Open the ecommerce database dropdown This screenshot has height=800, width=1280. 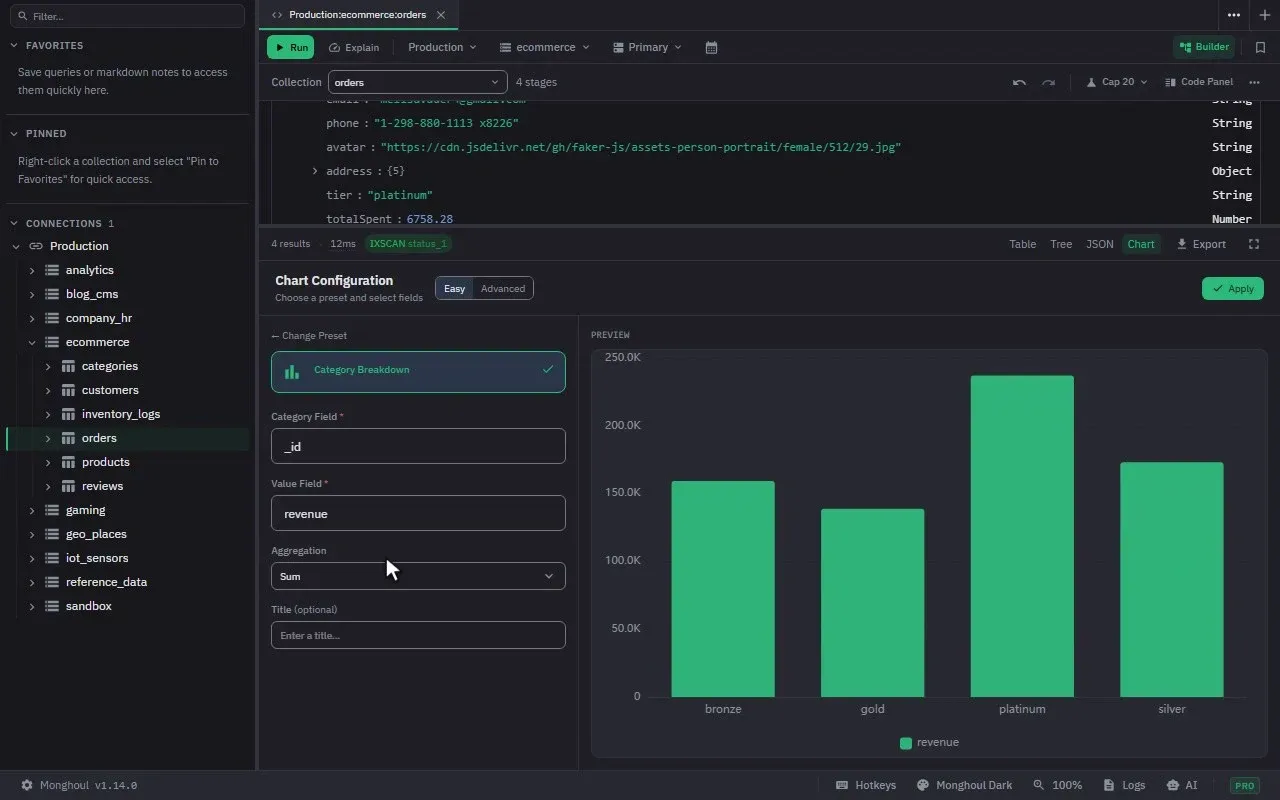(x=545, y=47)
